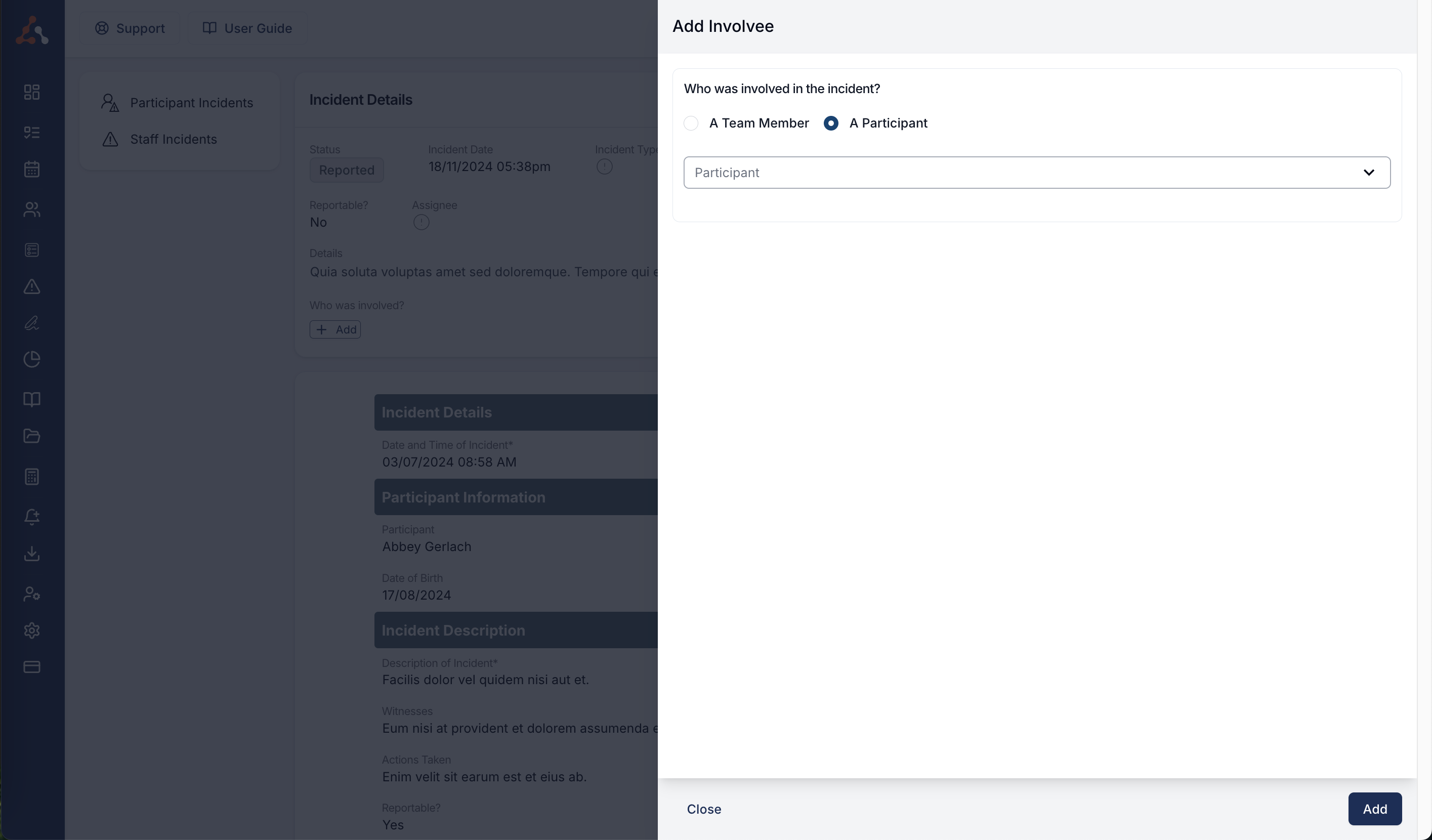
Task: Click the Add button under Who was involved
Action: [x=335, y=329]
